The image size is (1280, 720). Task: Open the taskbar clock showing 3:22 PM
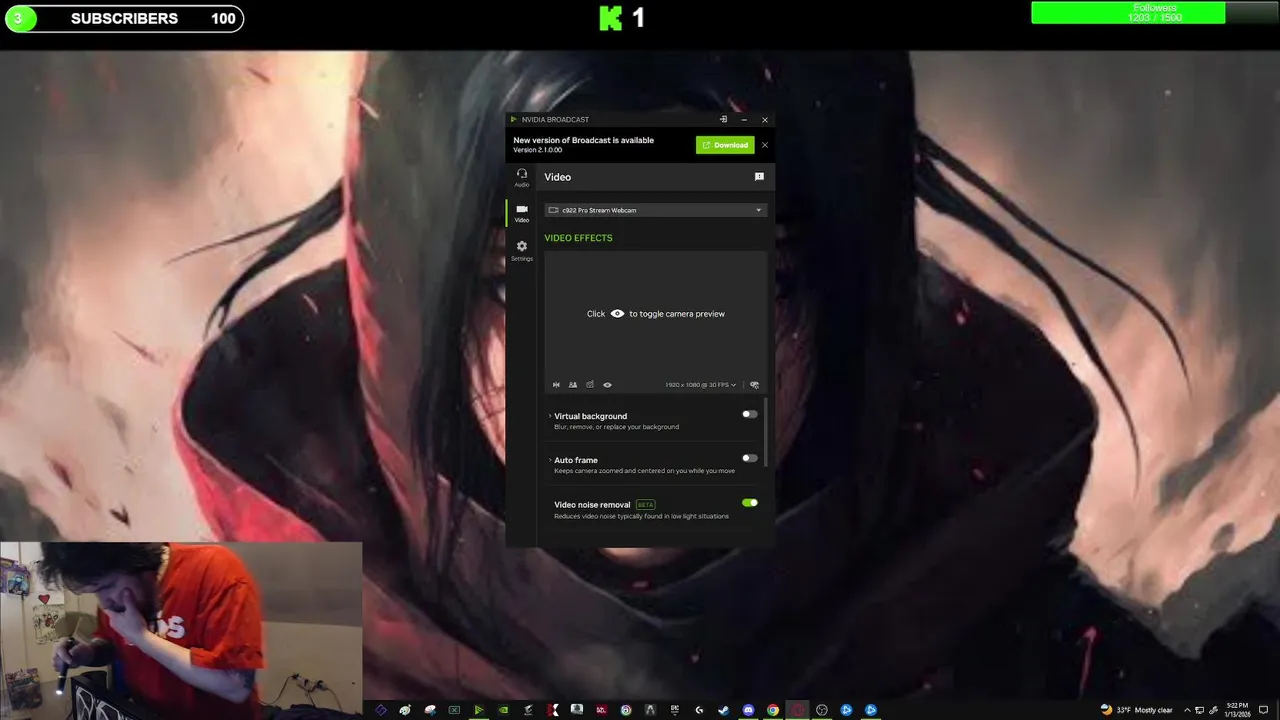(1237, 710)
